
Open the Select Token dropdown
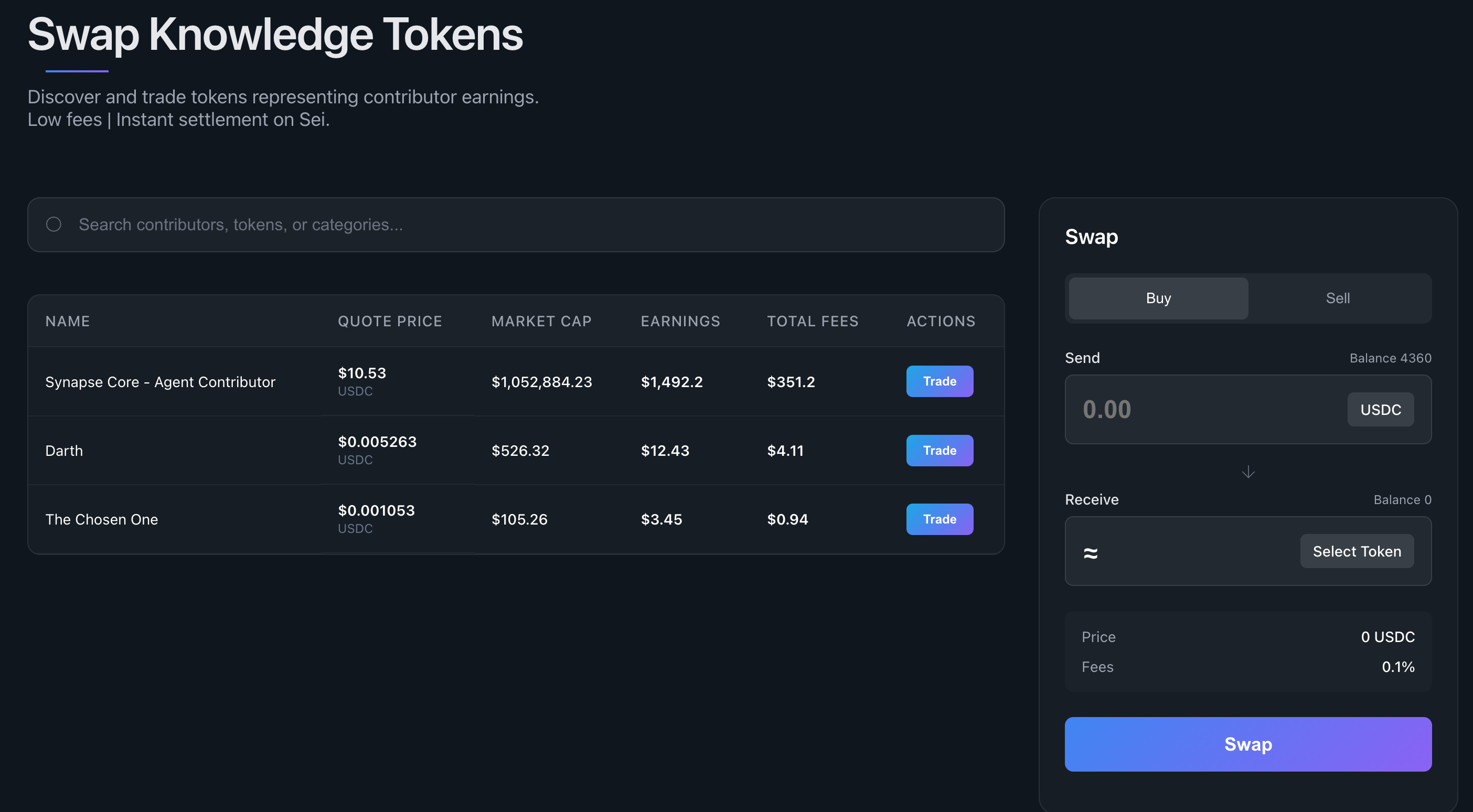click(x=1357, y=551)
